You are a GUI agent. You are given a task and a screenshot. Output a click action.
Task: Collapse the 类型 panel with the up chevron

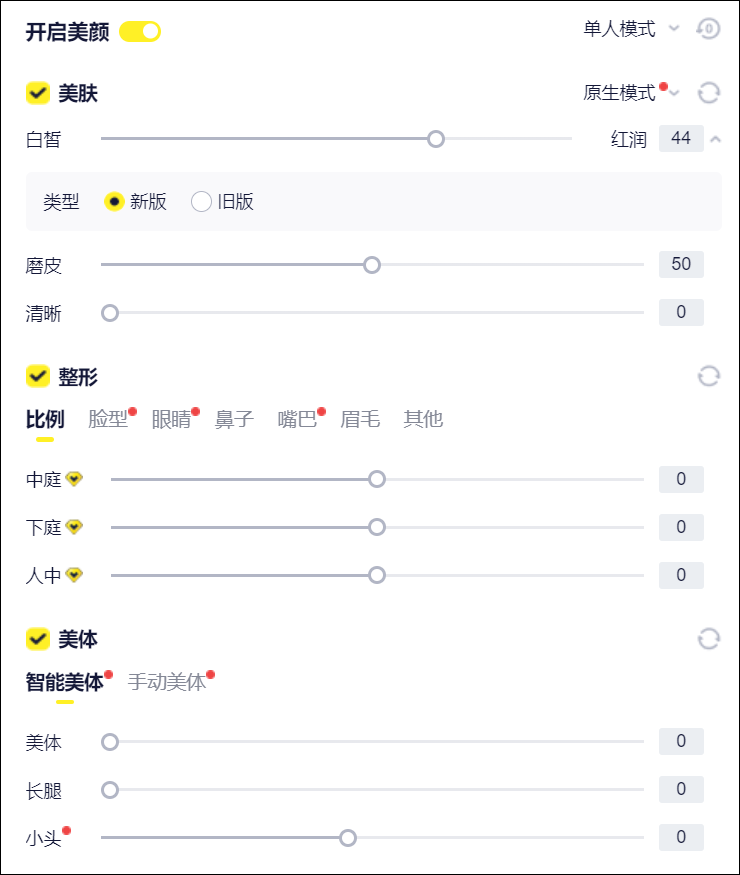(x=715, y=139)
